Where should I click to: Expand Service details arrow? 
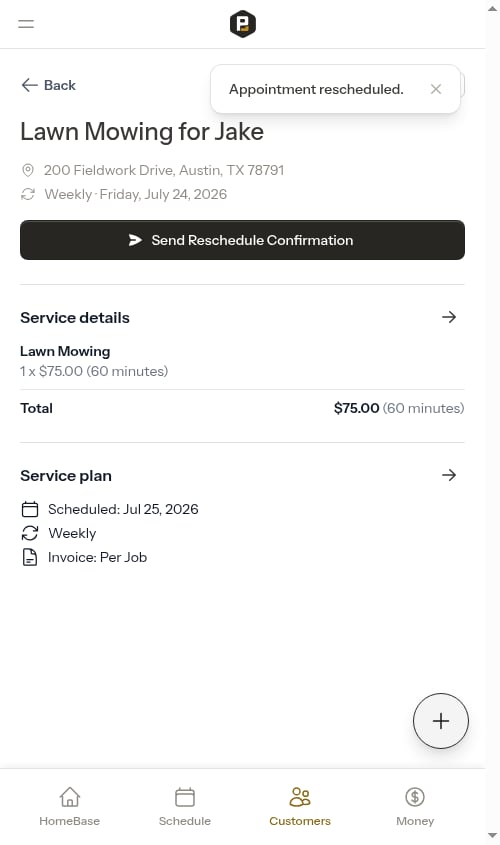[x=449, y=317]
